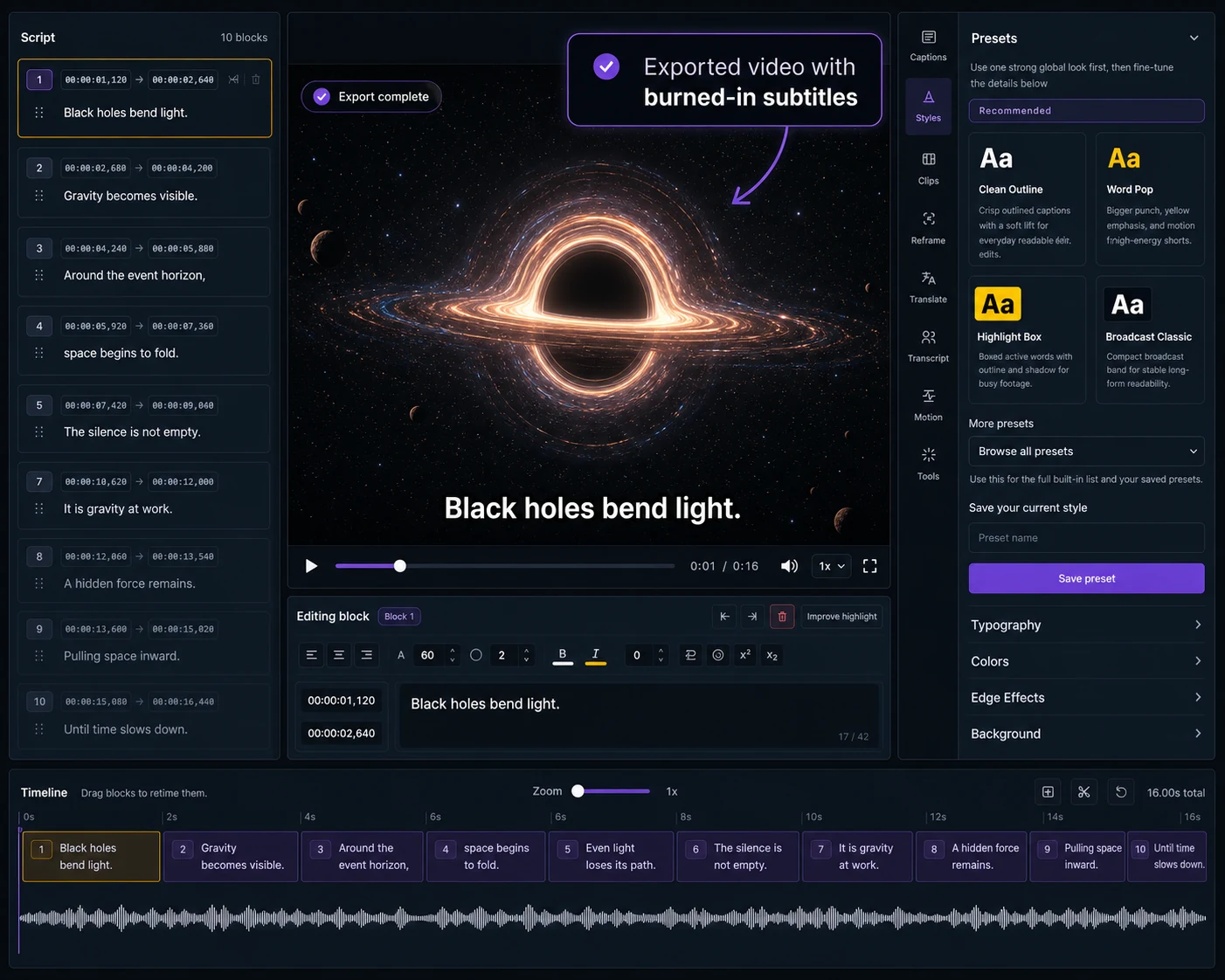Apply superscript formatting
1225x980 pixels.
(x=745, y=655)
